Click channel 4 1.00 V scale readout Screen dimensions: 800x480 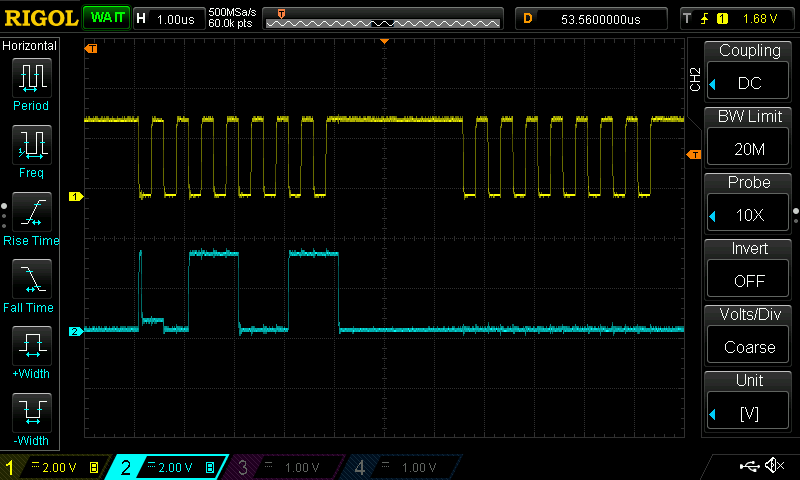pyautogui.click(x=419, y=467)
